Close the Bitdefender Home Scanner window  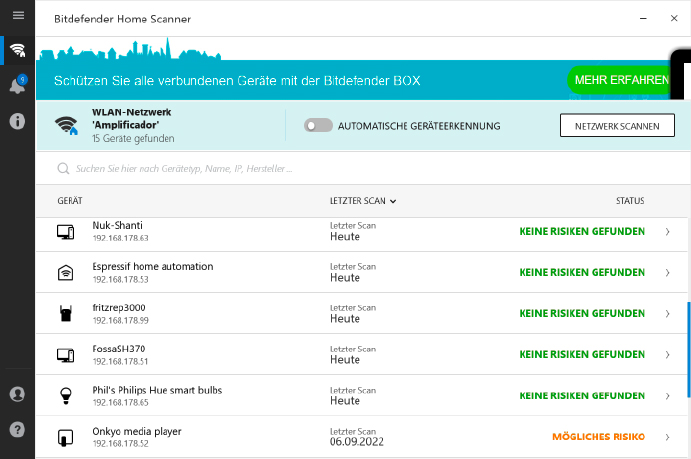tap(674, 19)
